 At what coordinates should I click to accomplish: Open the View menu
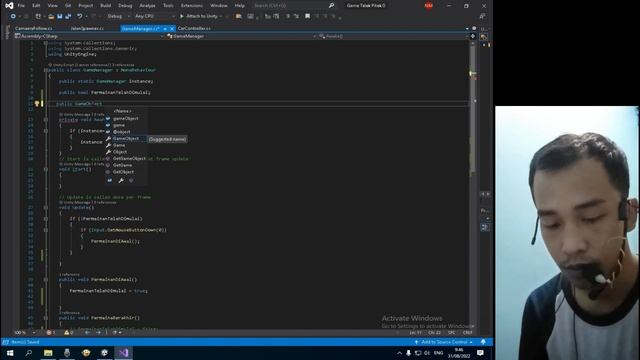coord(53,6)
